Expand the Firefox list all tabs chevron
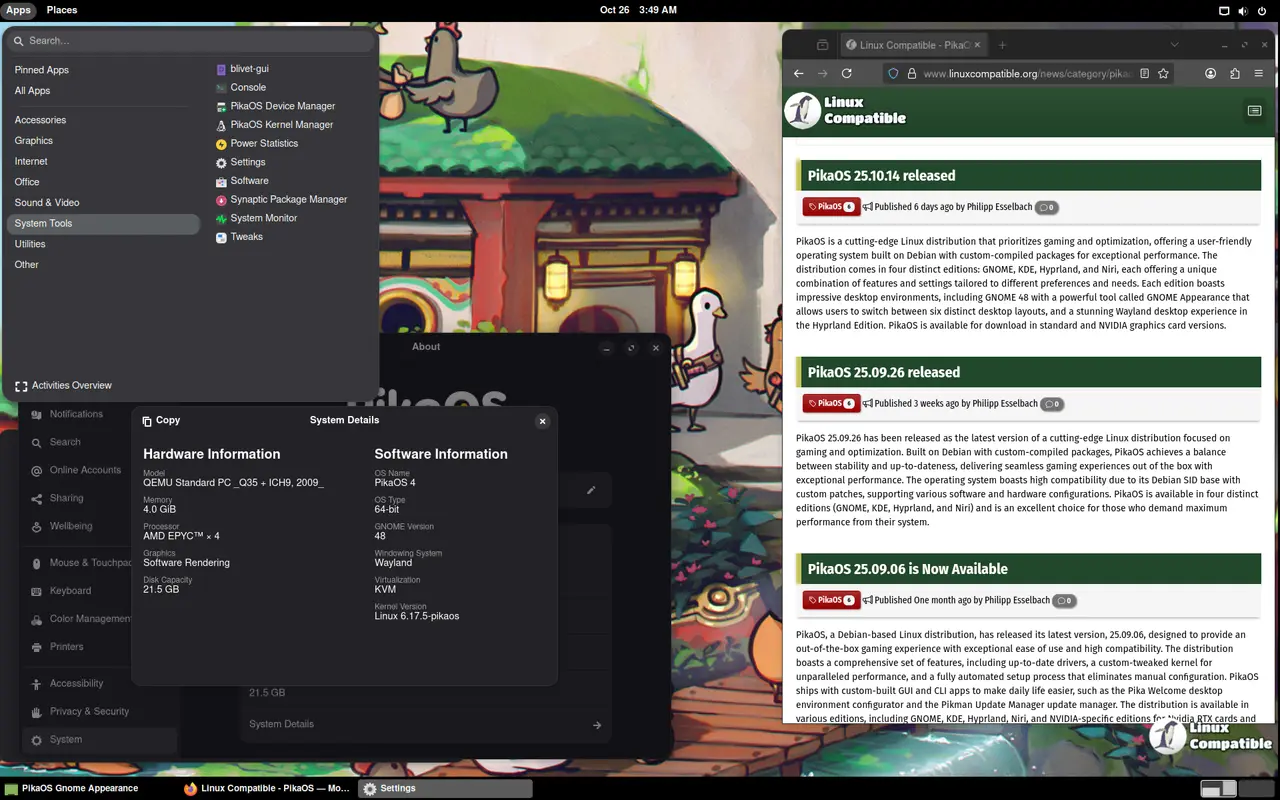The height and width of the screenshot is (800, 1280). (x=1175, y=45)
